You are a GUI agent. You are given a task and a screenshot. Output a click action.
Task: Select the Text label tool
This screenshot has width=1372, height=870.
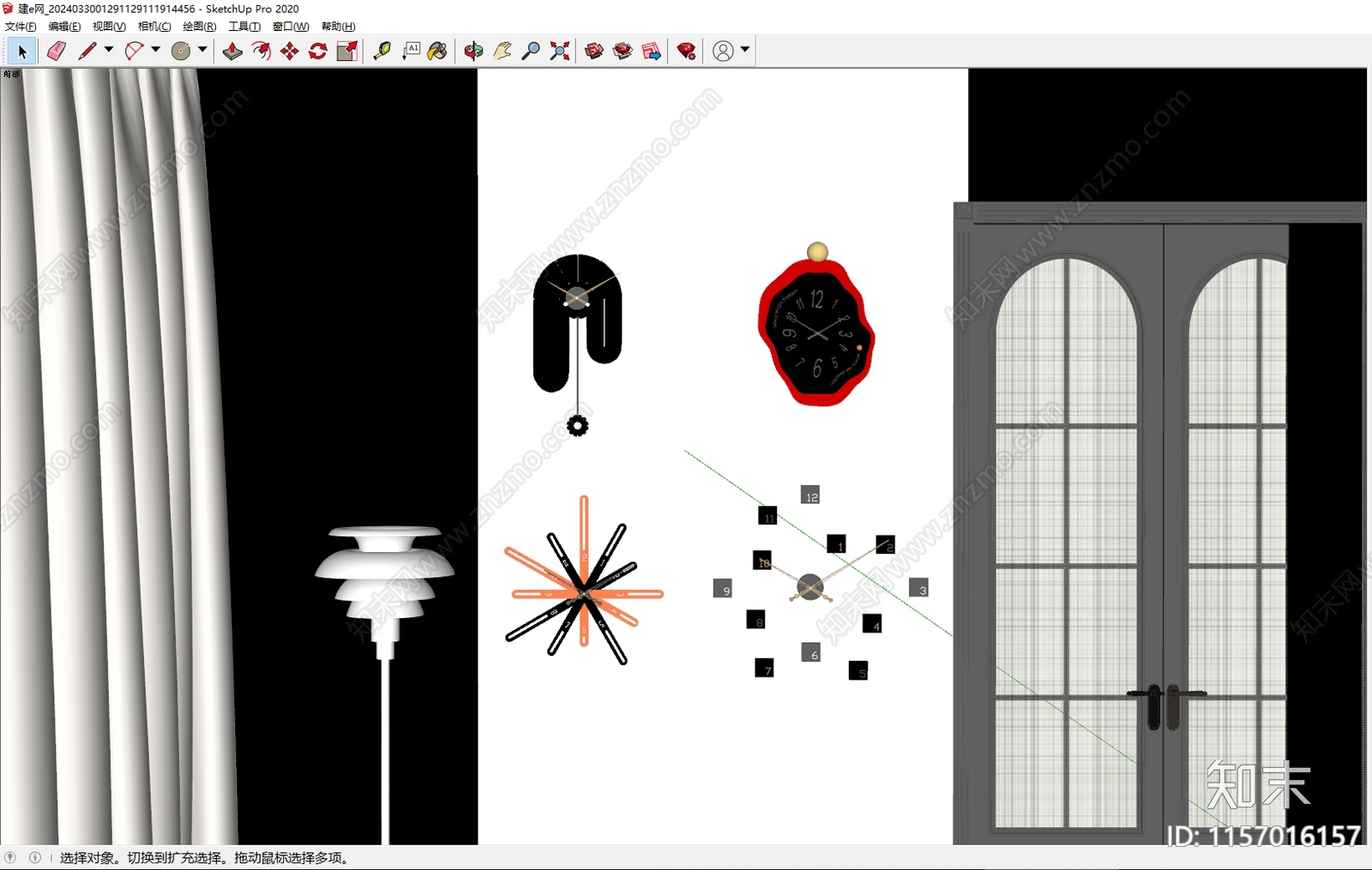(411, 51)
